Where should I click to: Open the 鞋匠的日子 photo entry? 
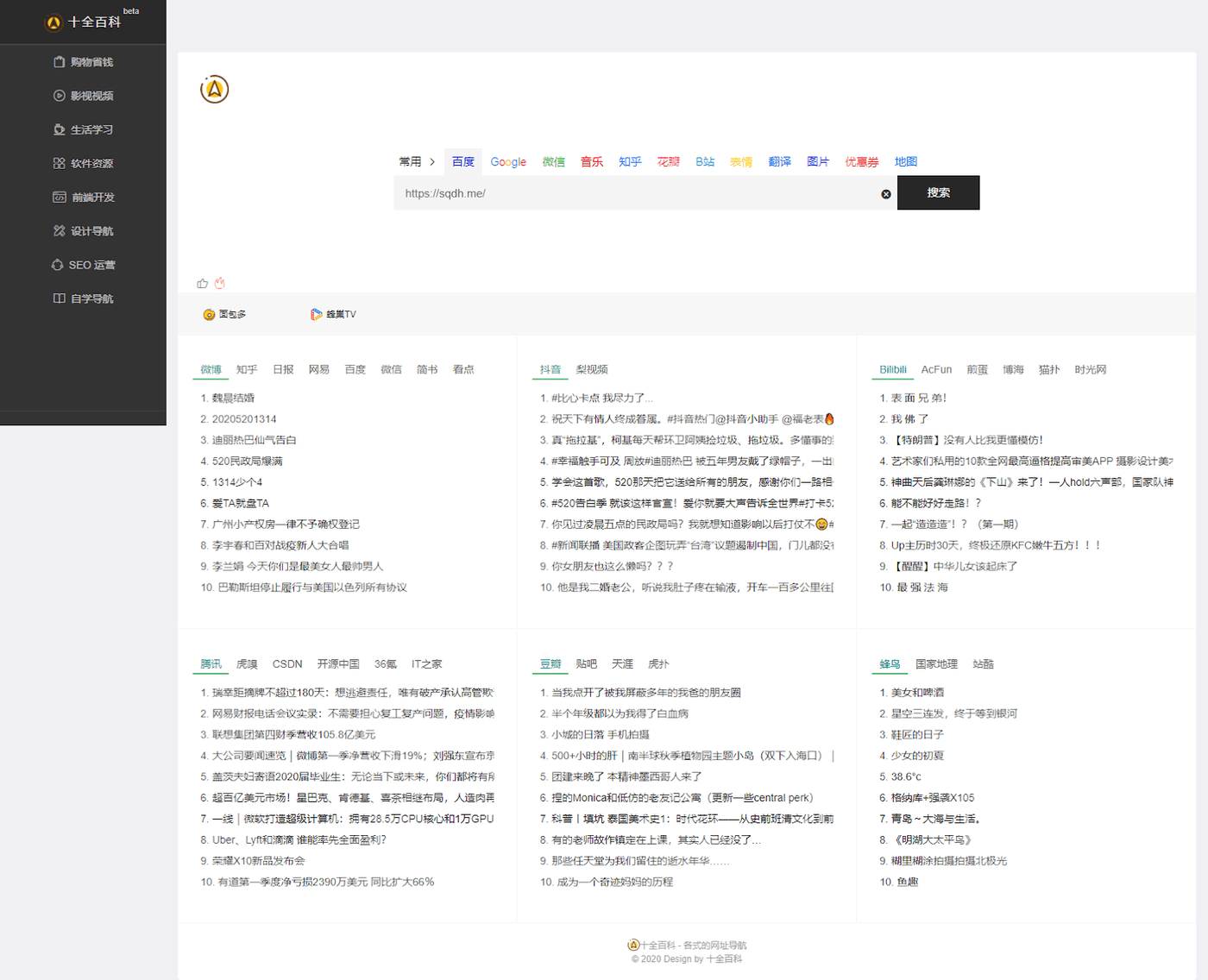coord(917,735)
